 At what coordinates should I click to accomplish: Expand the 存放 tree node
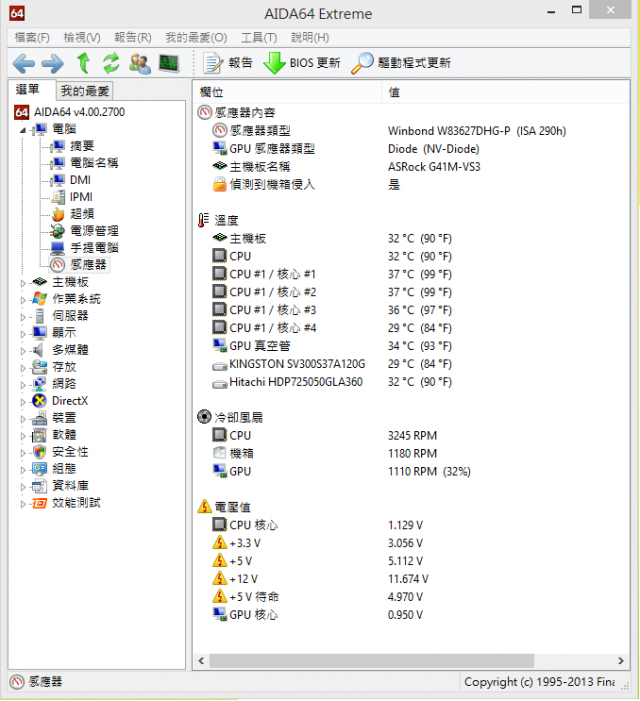pyautogui.click(x=23, y=367)
